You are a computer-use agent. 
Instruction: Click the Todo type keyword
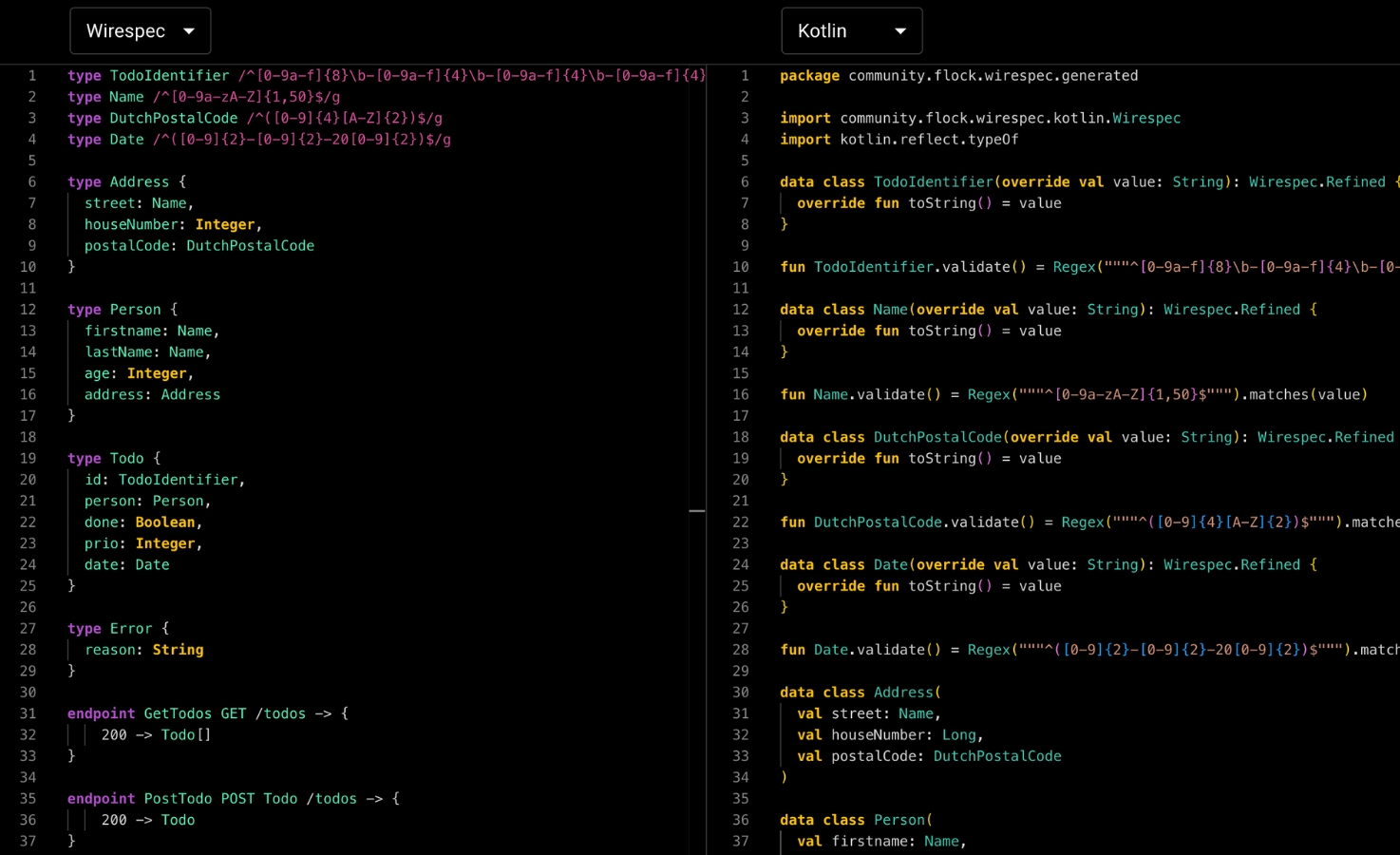pos(84,458)
